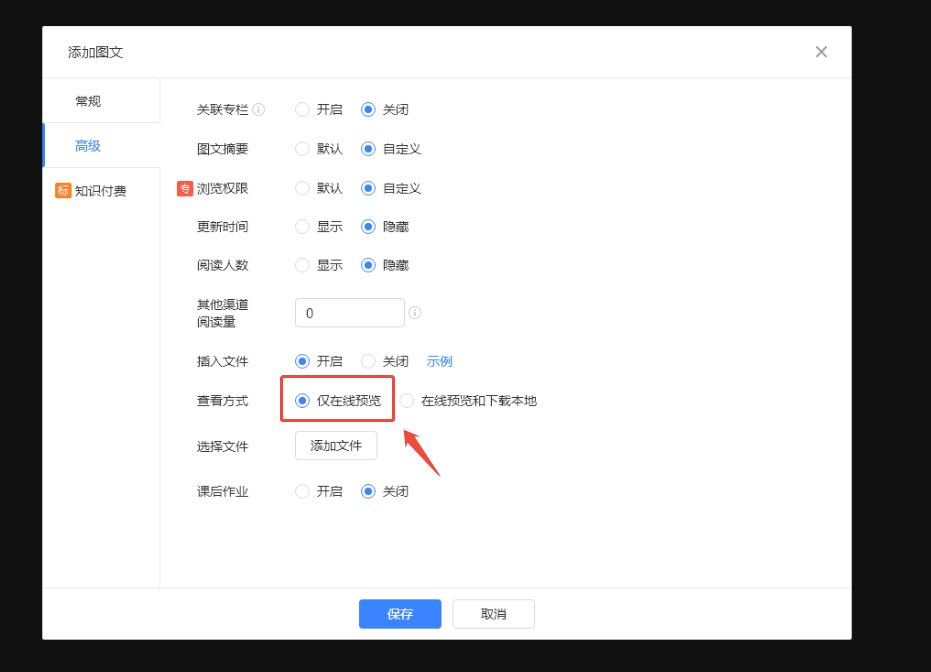Click the info icon next to 其他渠道阅读量 field
Screen dimensions: 931x672
[x=415, y=313]
